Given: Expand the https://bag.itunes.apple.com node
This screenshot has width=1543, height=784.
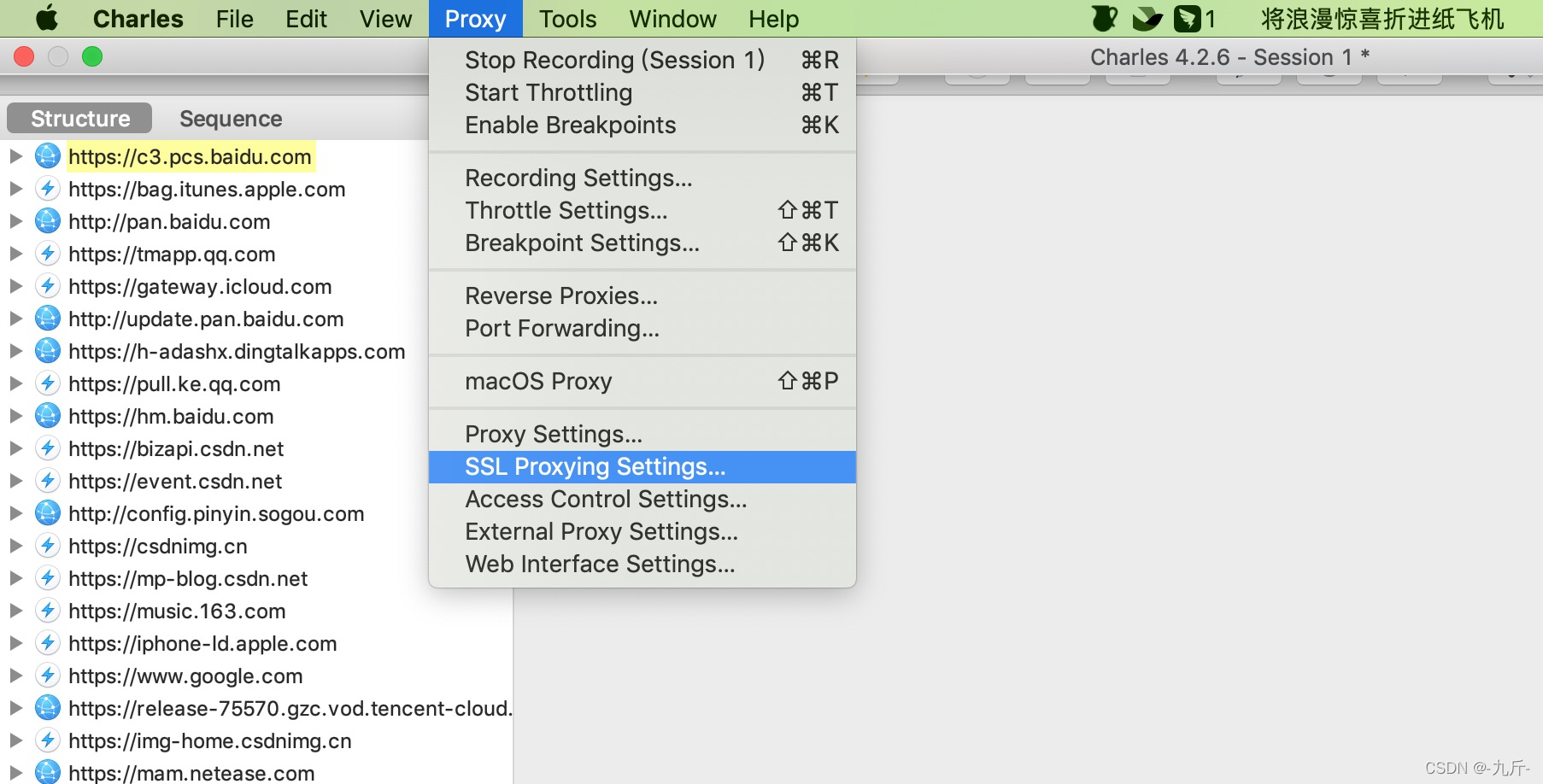Looking at the screenshot, I should point(15,189).
